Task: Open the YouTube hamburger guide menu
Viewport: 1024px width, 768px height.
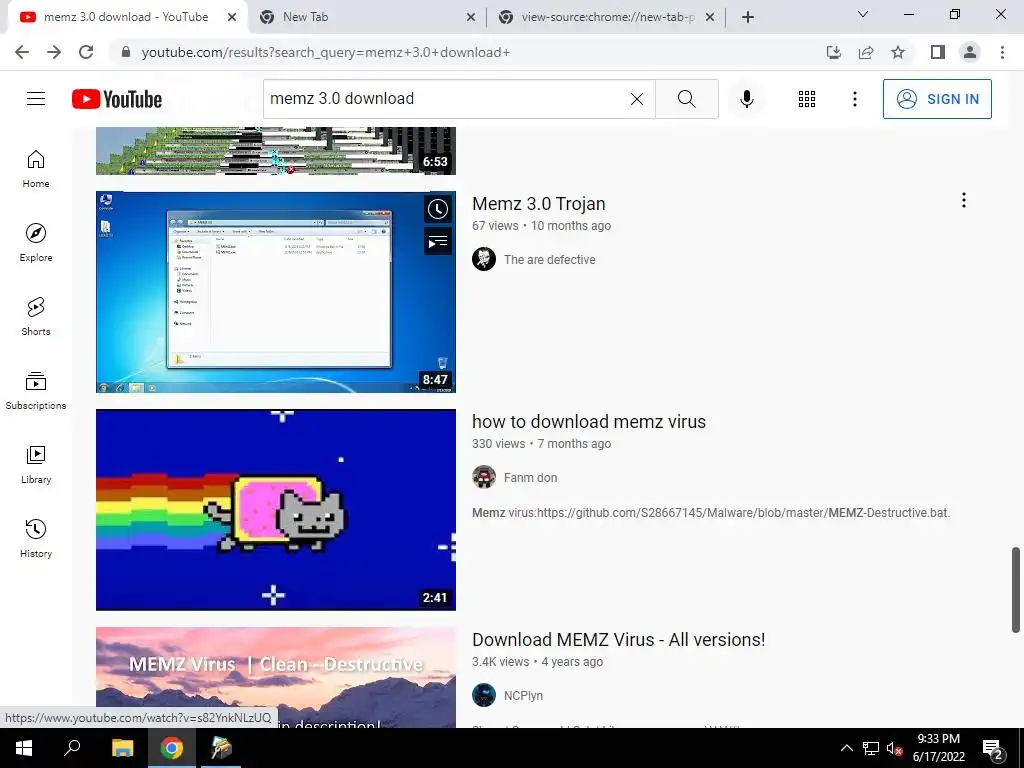Action: (36, 99)
